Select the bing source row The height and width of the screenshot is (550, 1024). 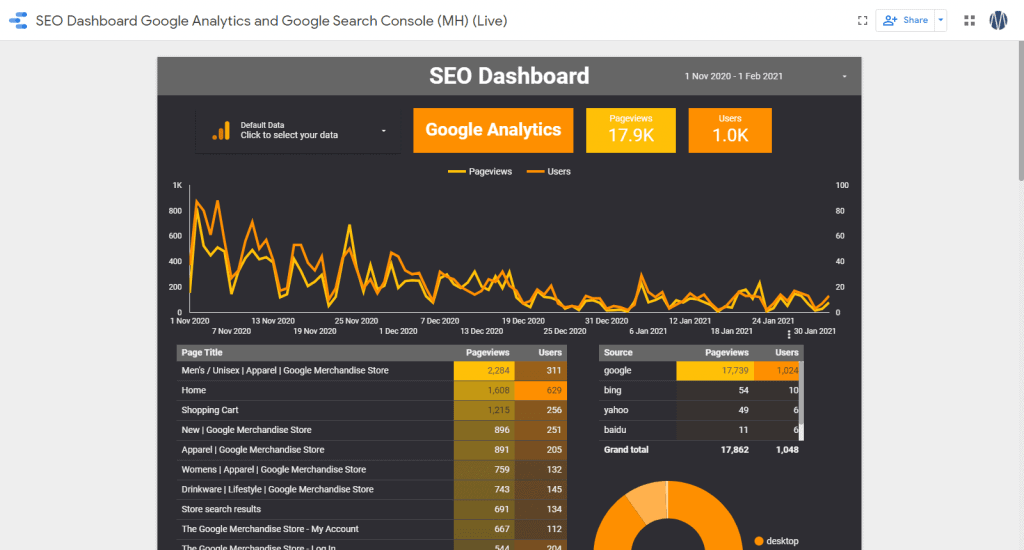pyautogui.click(x=699, y=391)
